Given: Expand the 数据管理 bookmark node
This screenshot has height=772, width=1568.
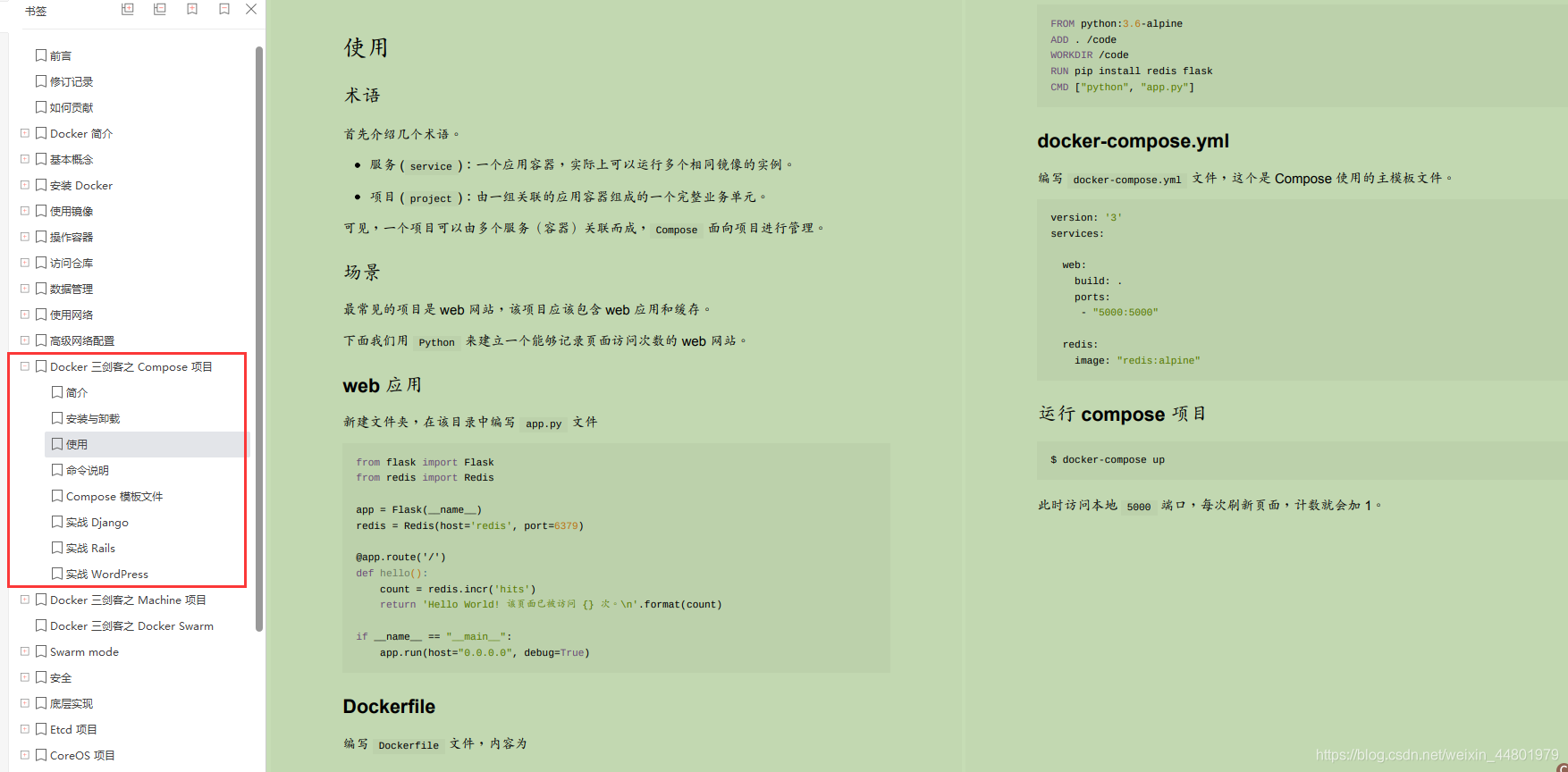Looking at the screenshot, I should [25, 289].
